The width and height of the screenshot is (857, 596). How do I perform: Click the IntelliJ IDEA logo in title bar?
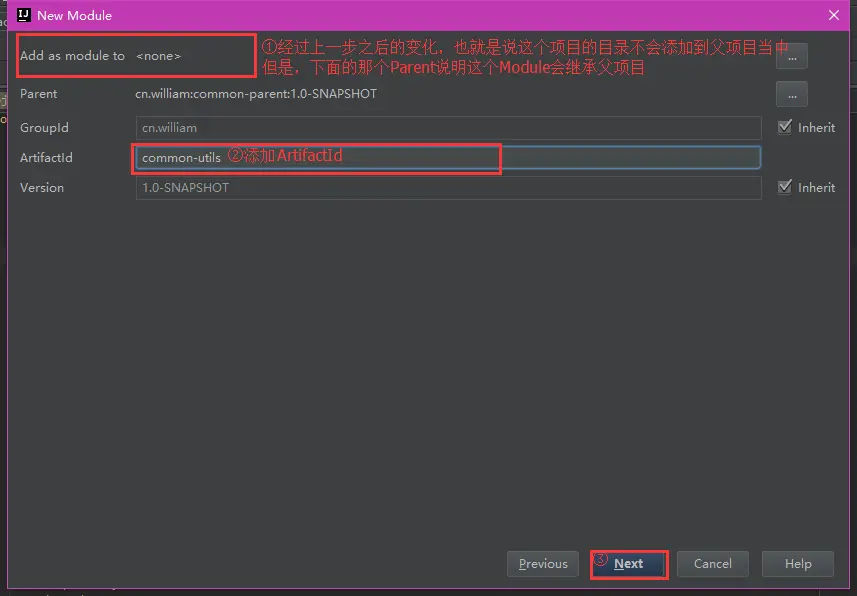coord(24,15)
